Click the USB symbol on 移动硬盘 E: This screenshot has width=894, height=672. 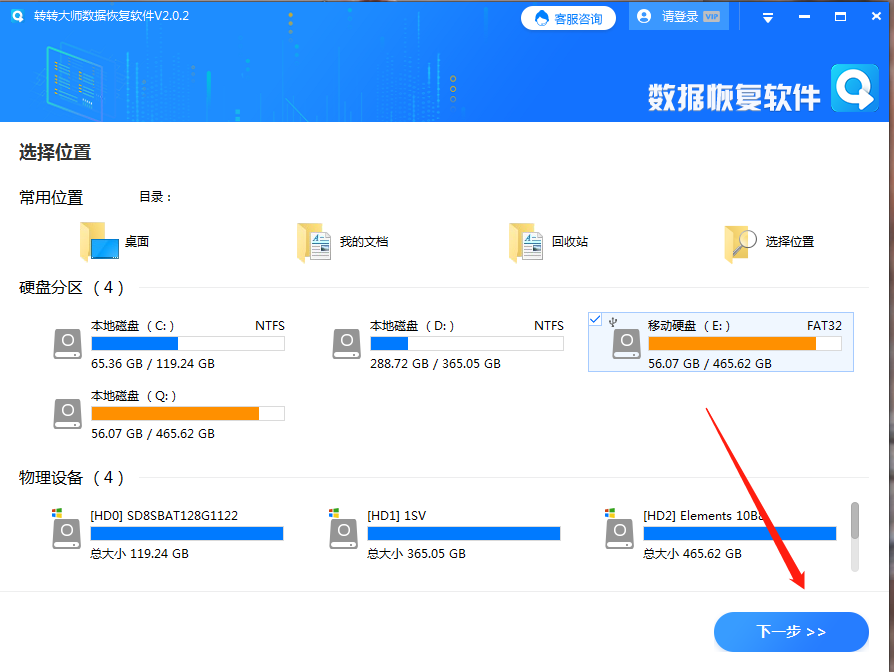(611, 319)
